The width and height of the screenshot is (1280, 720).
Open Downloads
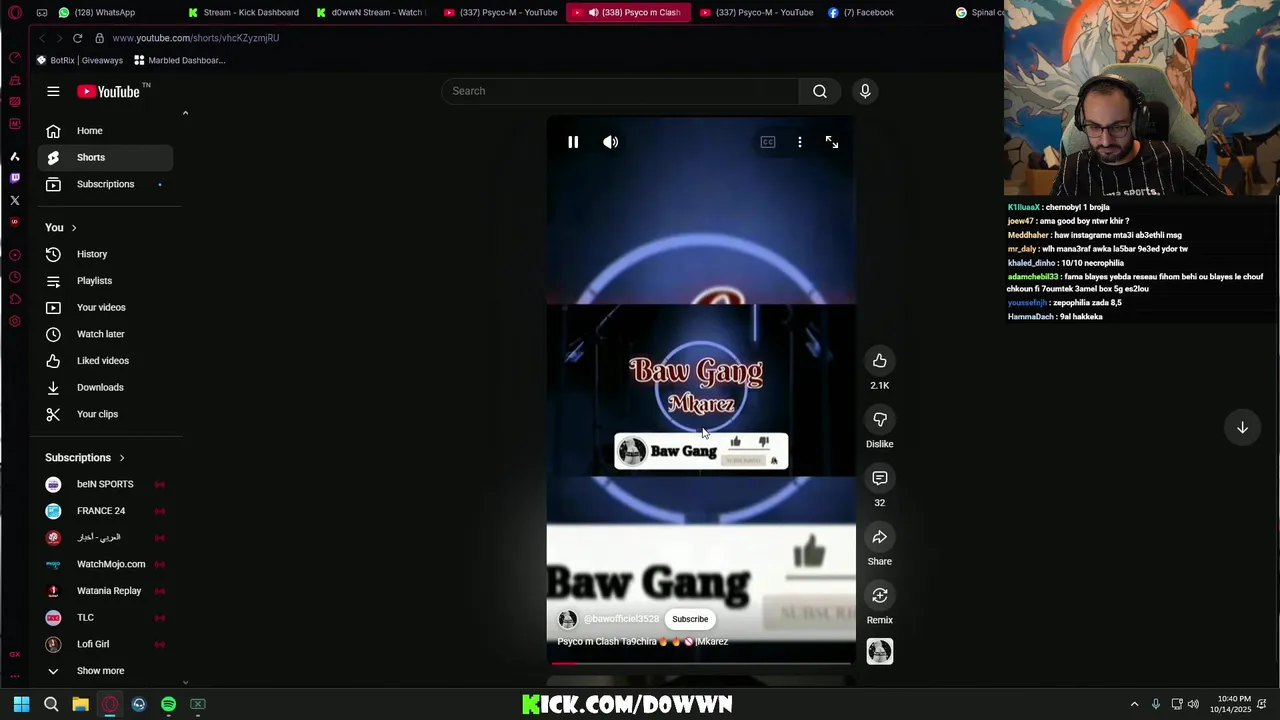pyautogui.click(x=105, y=387)
